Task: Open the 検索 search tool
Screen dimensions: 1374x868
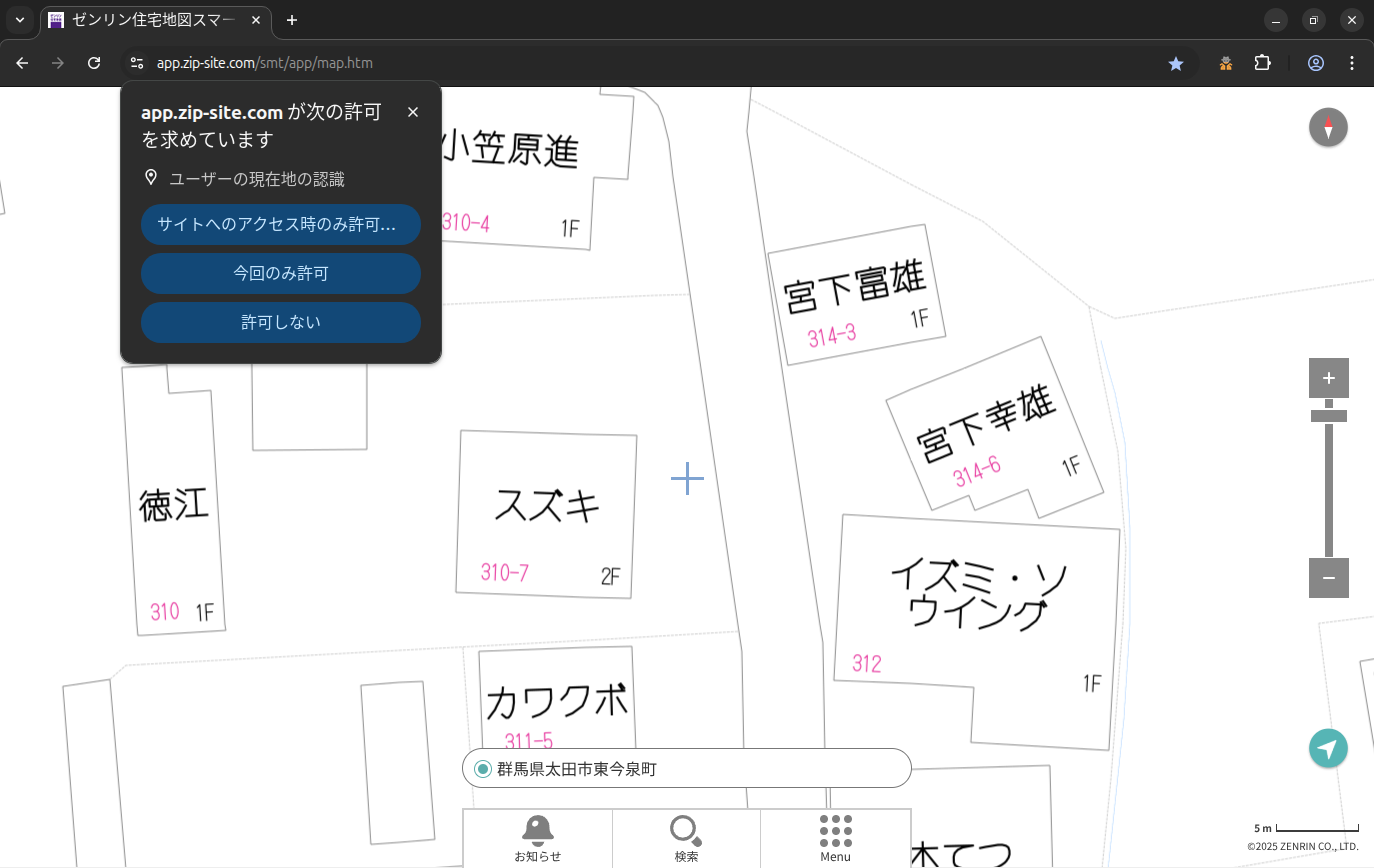Action: tap(686, 838)
